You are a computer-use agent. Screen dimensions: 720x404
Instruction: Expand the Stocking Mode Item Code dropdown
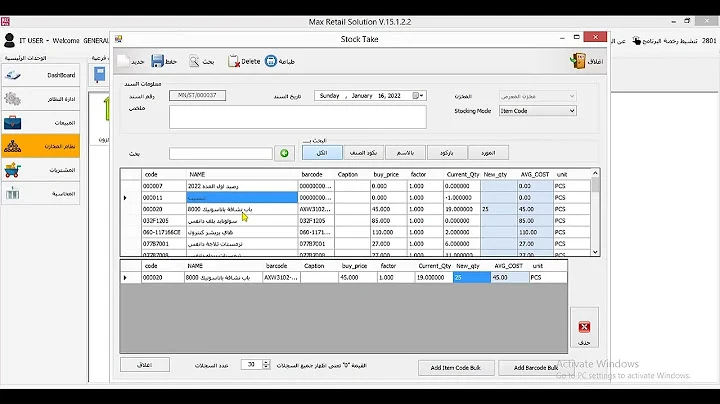572,111
